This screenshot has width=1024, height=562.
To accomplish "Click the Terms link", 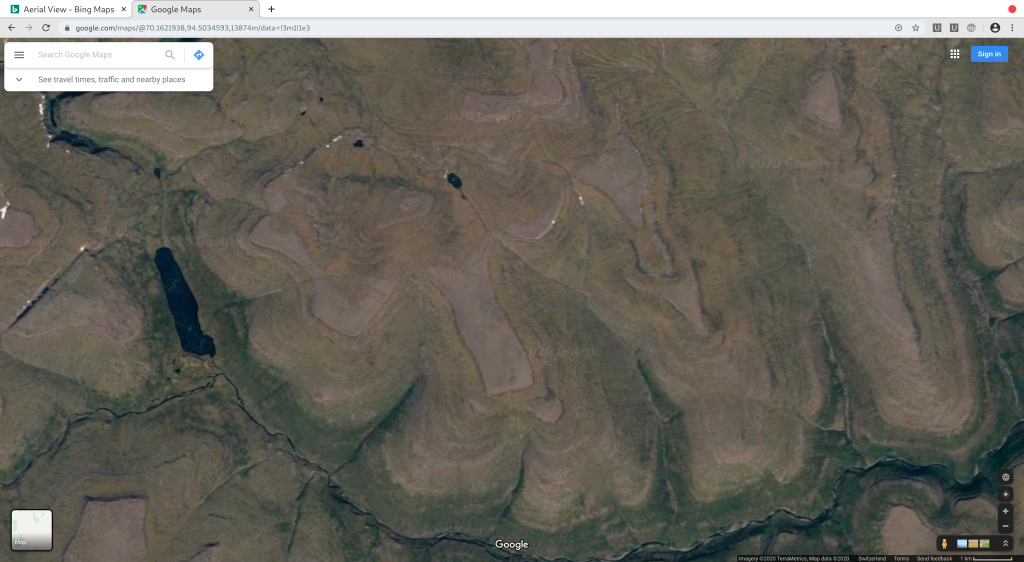I will (901, 559).
